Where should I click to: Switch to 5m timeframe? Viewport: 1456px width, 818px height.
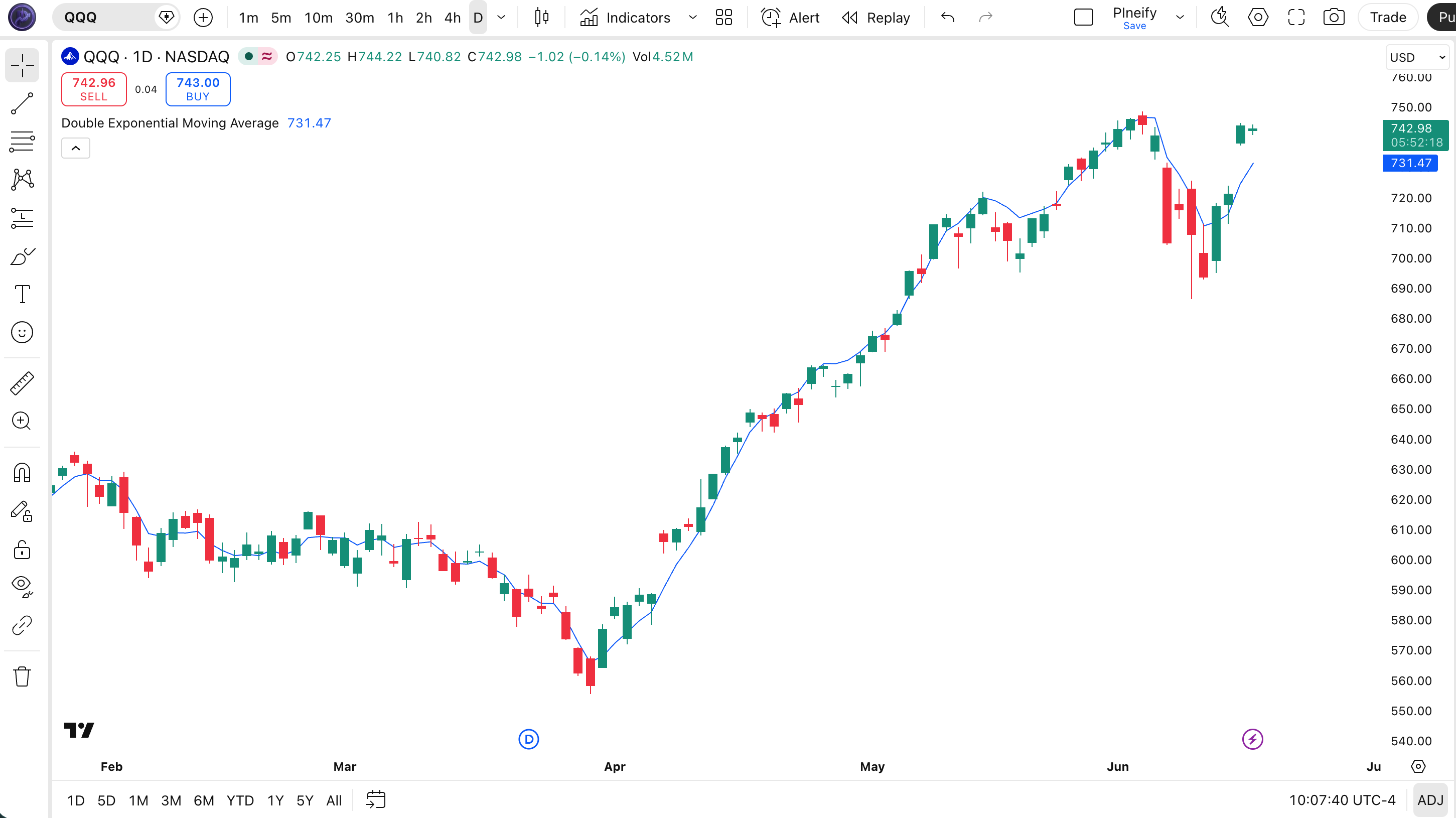281,18
